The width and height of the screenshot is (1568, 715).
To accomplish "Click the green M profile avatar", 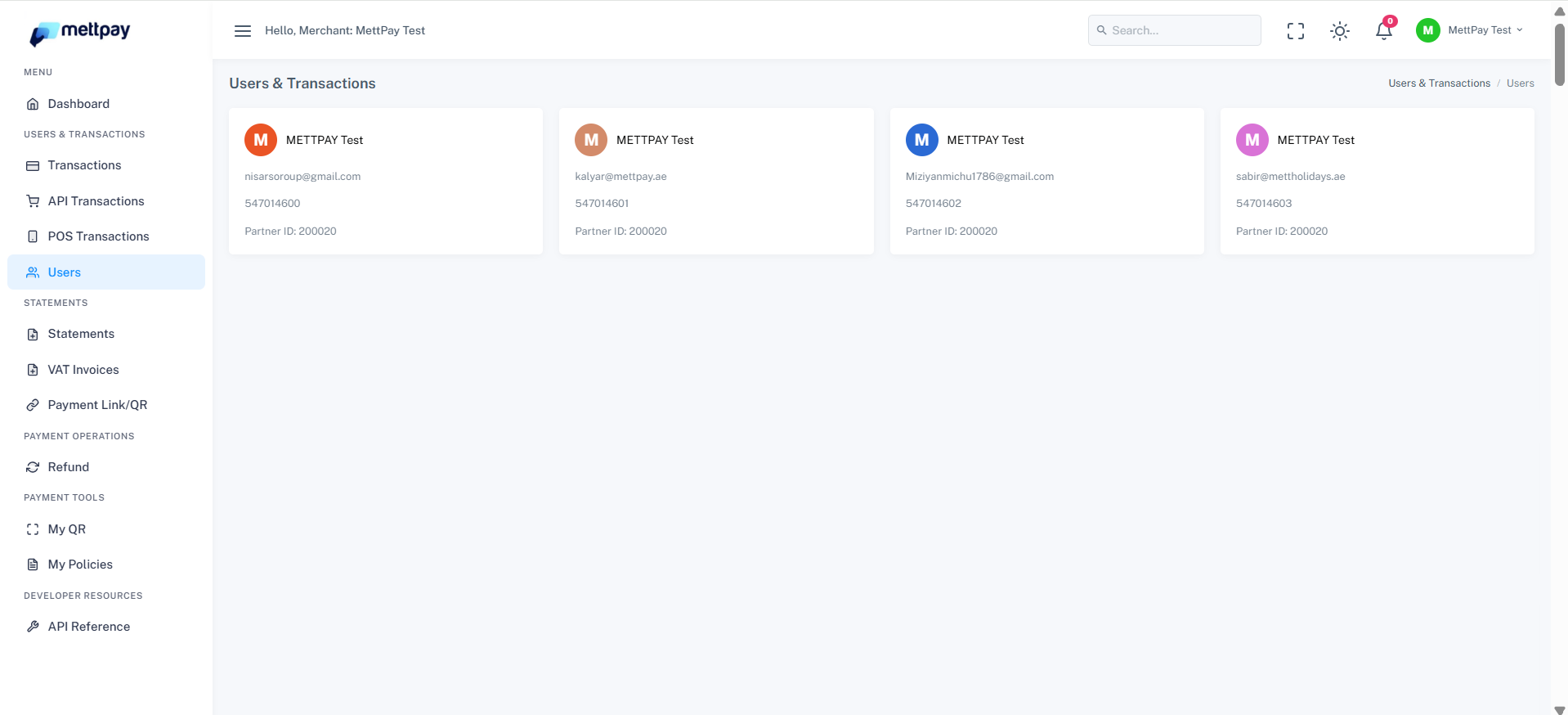I will point(1428,30).
